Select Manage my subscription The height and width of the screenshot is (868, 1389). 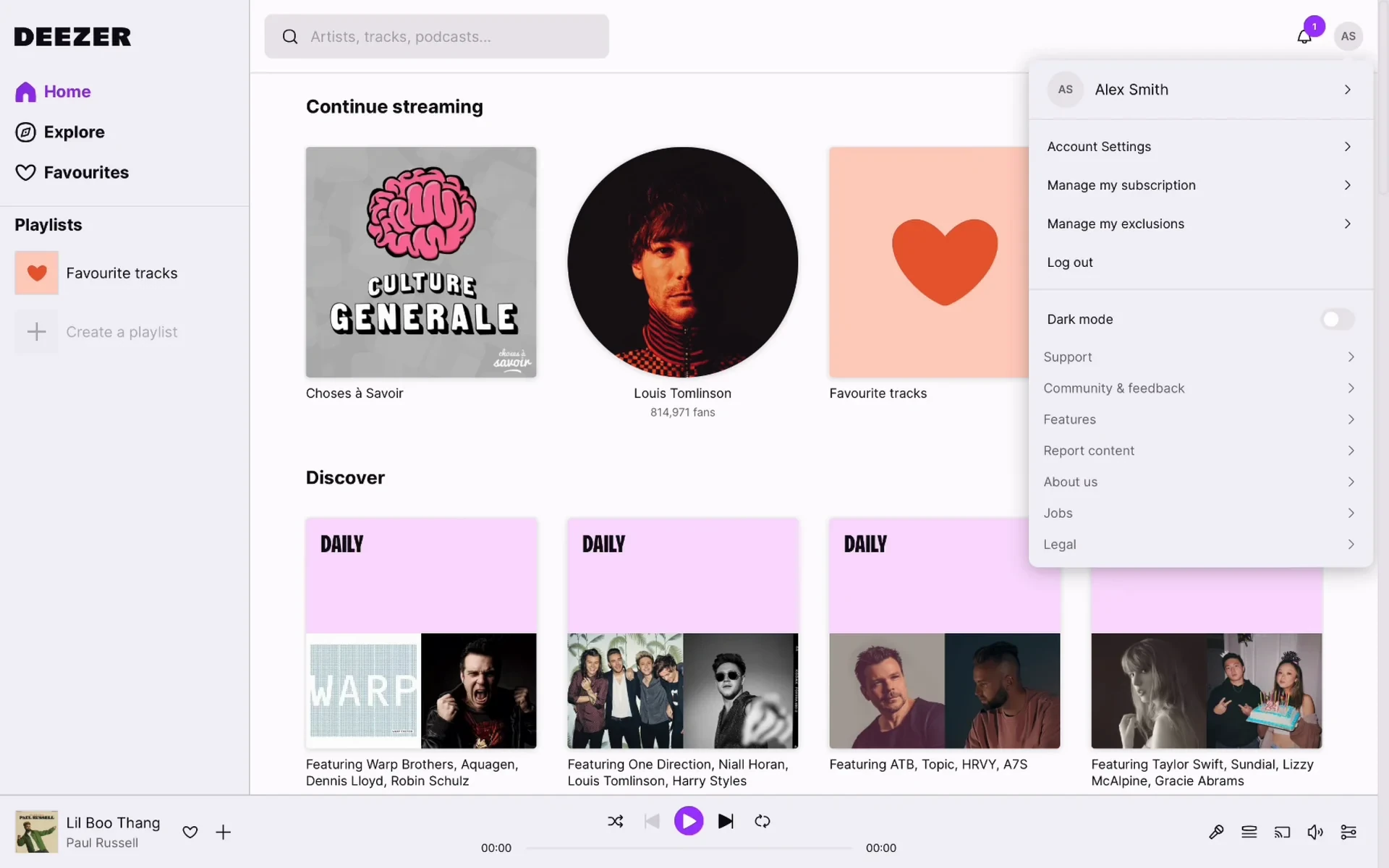pos(1201,185)
